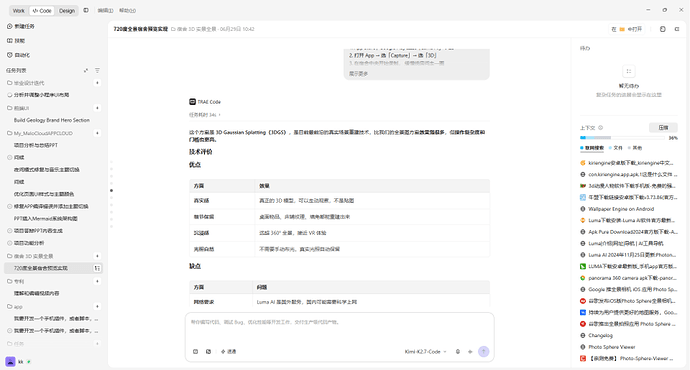Screen dimensions: 690x370
Task: Open the 理解和编辑视频内容 task
Action: click(36, 293)
